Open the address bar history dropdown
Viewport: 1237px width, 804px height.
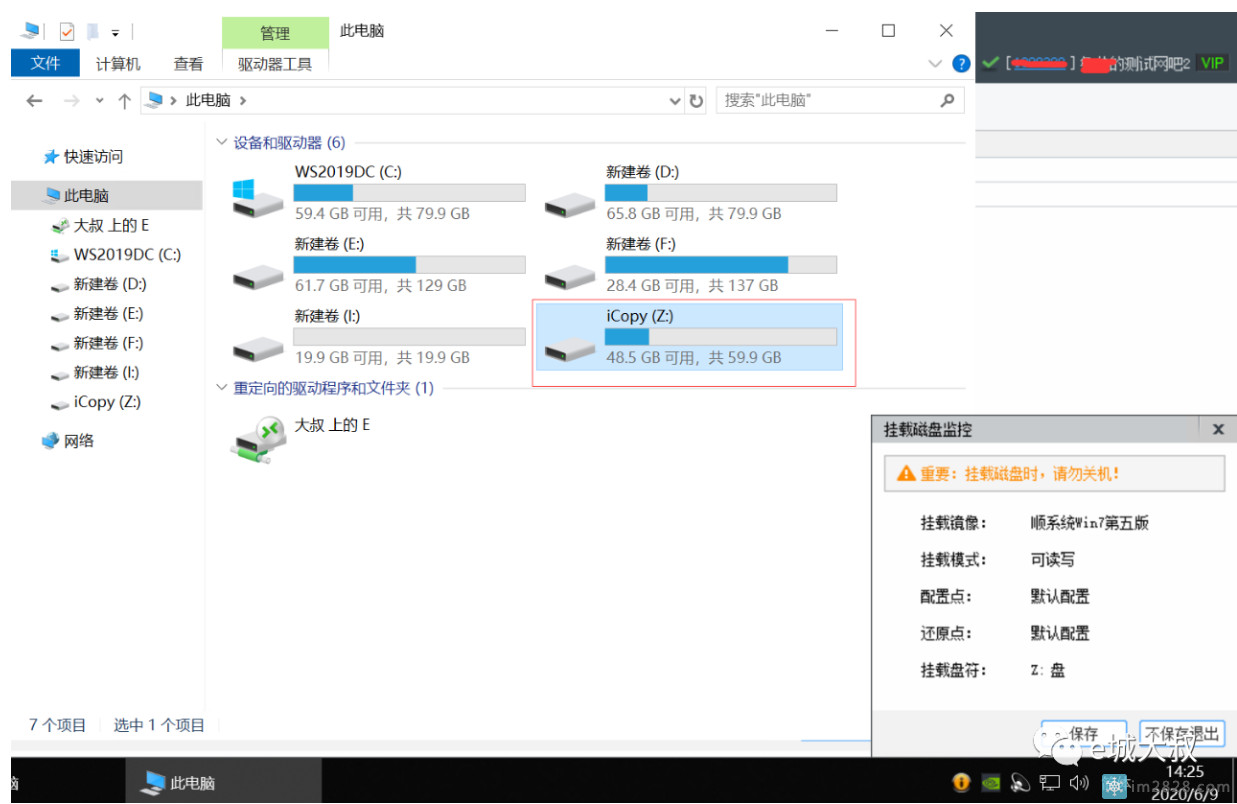coord(675,101)
